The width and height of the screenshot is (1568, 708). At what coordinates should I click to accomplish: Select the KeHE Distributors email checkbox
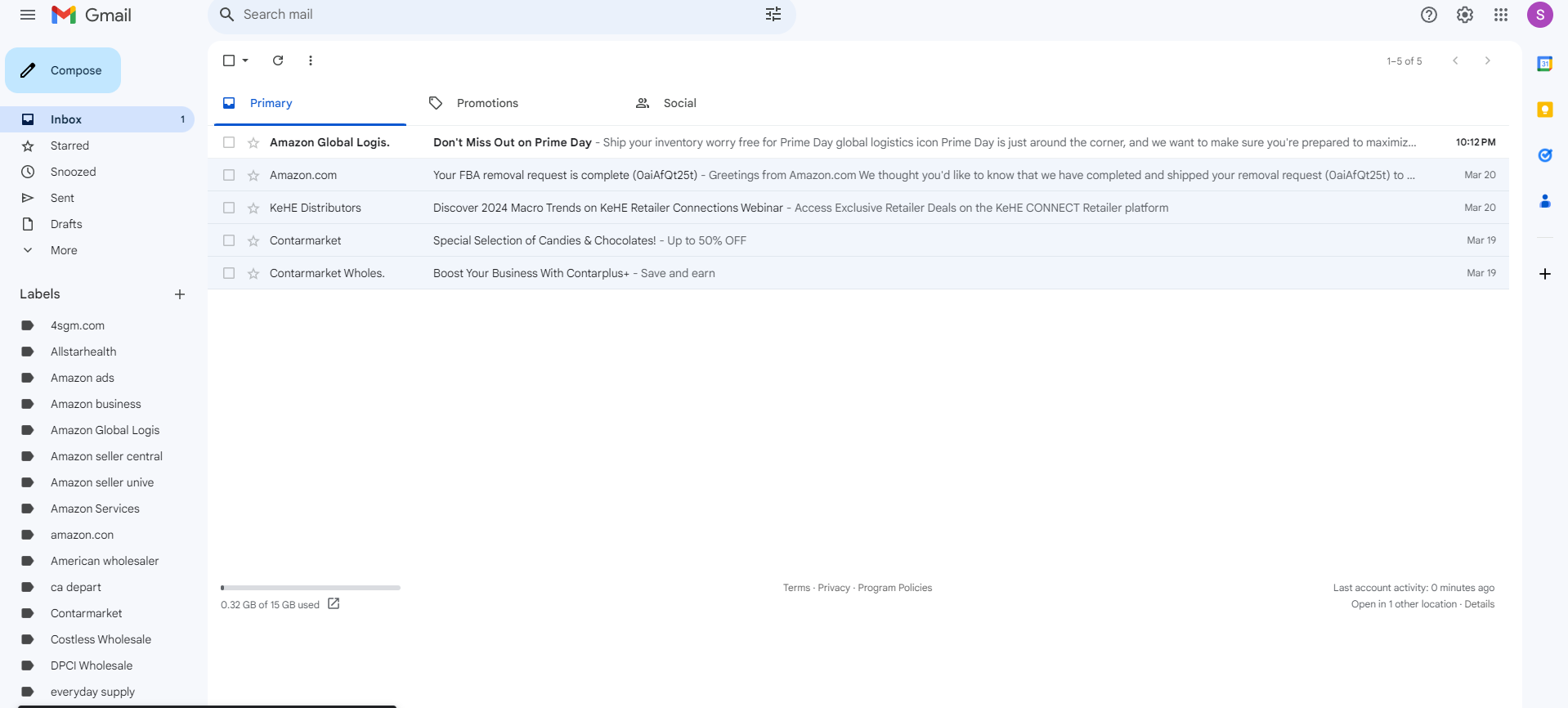click(229, 208)
